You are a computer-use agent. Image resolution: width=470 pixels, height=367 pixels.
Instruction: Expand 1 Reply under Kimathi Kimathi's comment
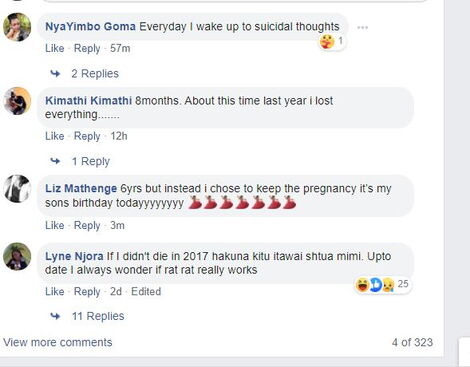pos(91,161)
